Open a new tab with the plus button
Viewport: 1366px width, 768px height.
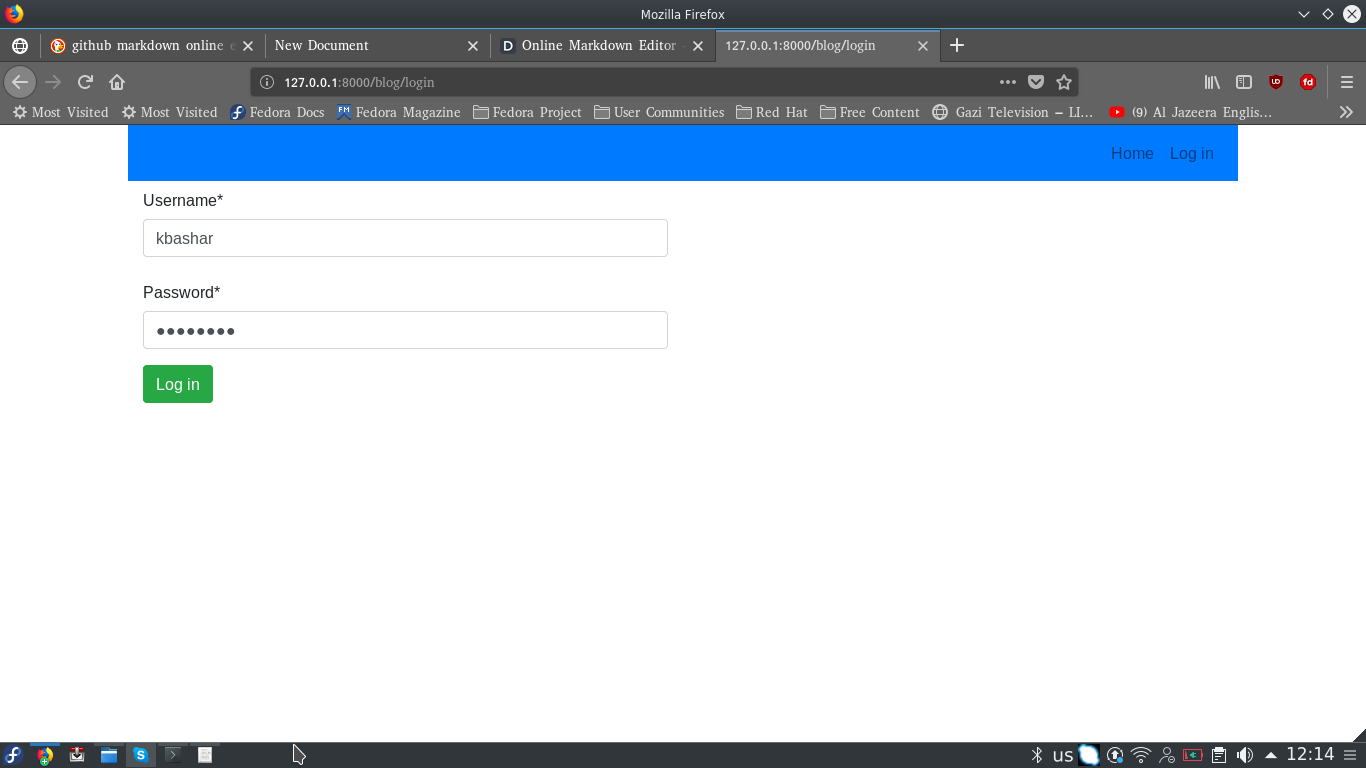[x=957, y=45]
